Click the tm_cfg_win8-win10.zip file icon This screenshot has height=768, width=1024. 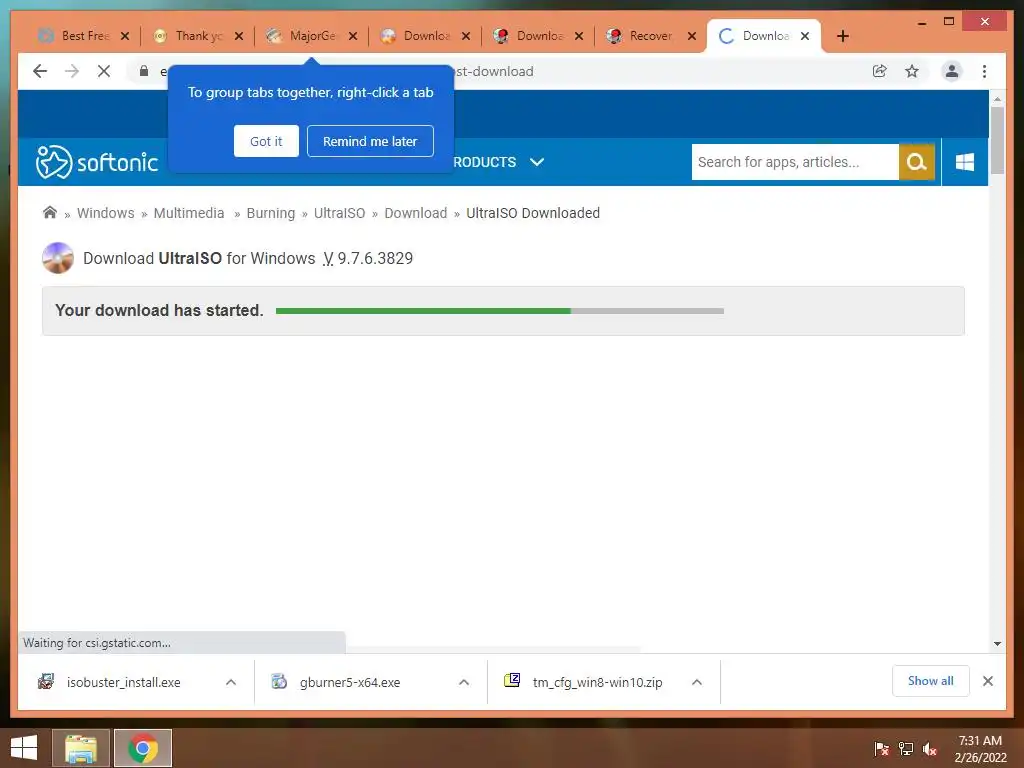[512, 680]
